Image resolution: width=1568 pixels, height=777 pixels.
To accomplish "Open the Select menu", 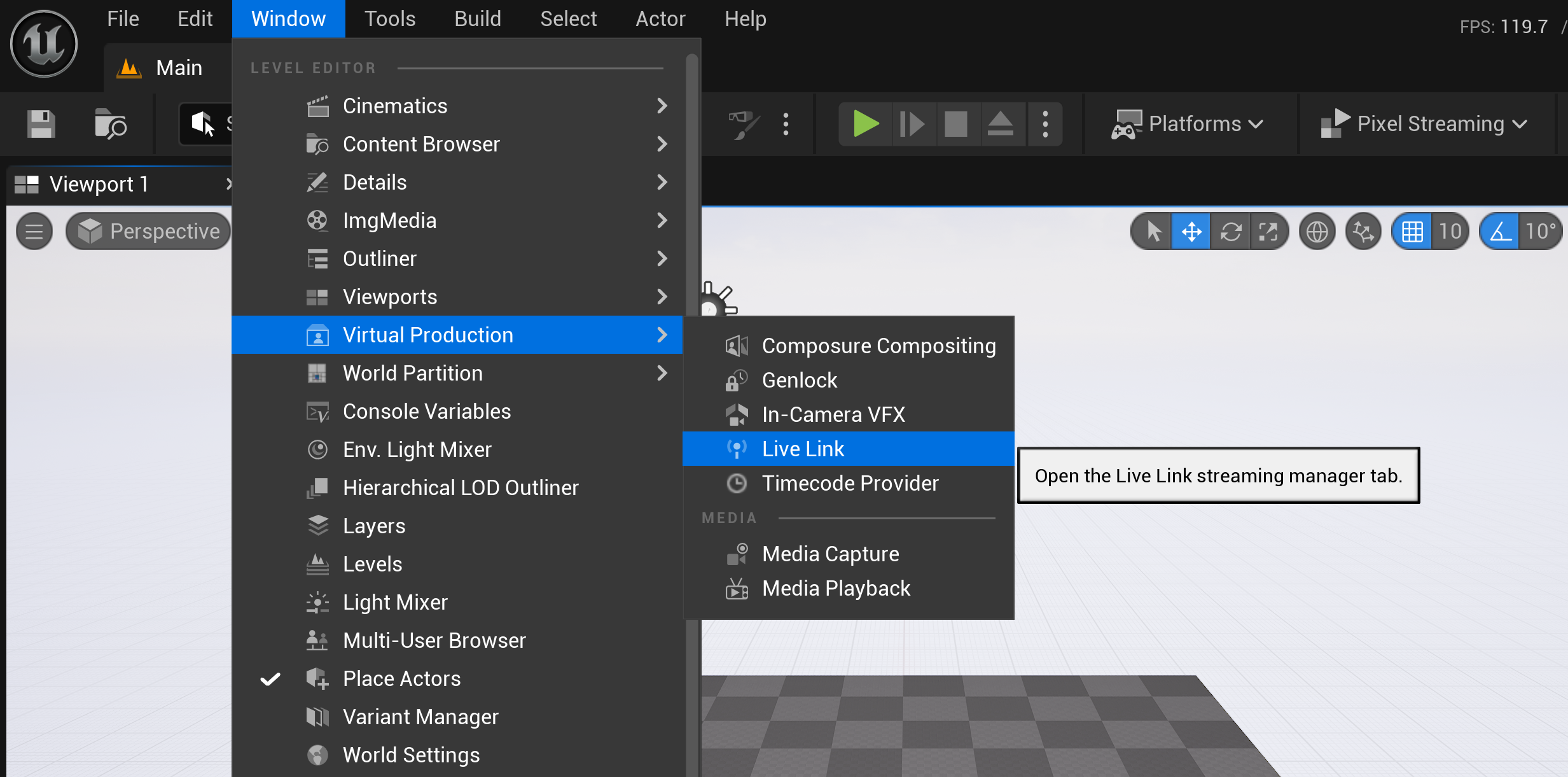I will click(x=569, y=19).
